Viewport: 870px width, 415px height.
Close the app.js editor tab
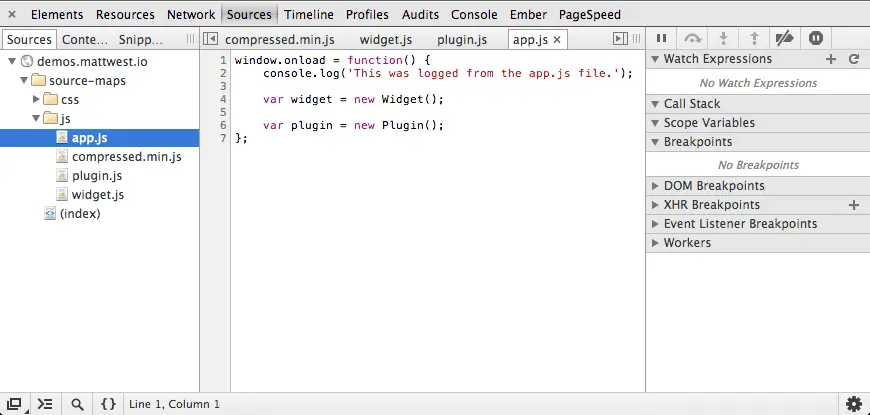(x=557, y=39)
